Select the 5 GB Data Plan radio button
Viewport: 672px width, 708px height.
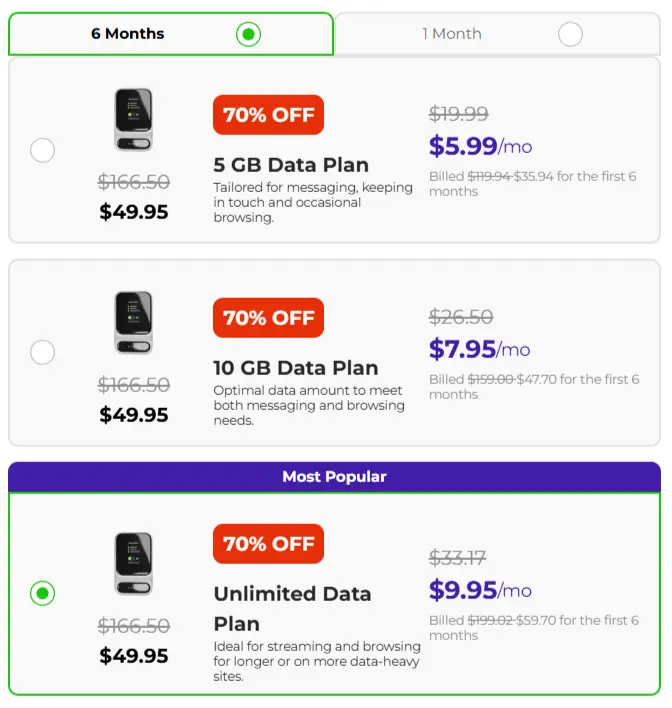coord(42,150)
